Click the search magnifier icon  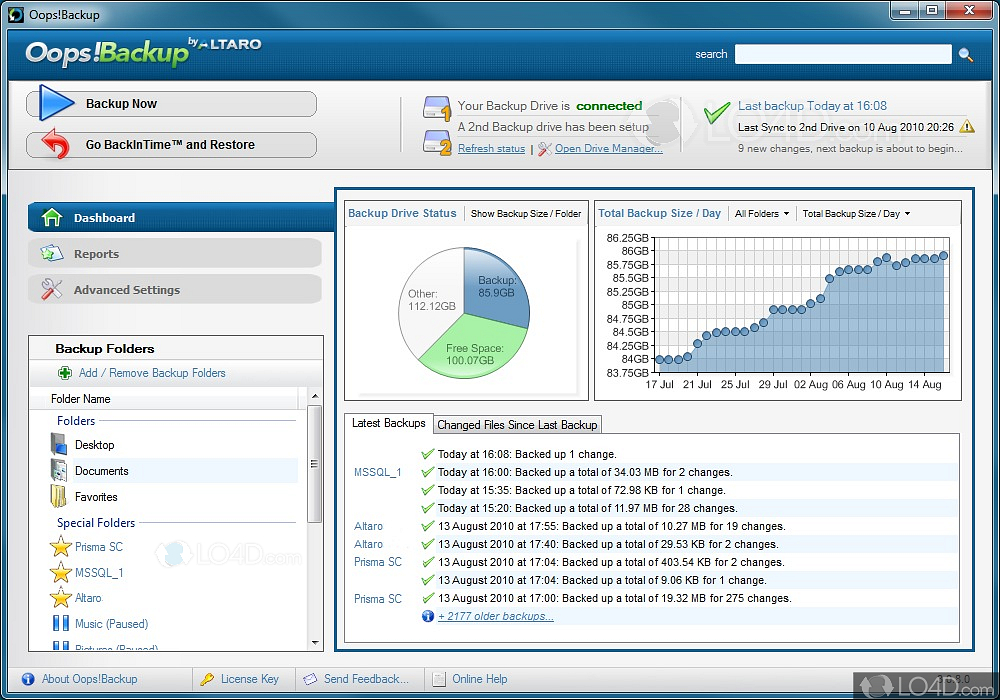click(965, 55)
